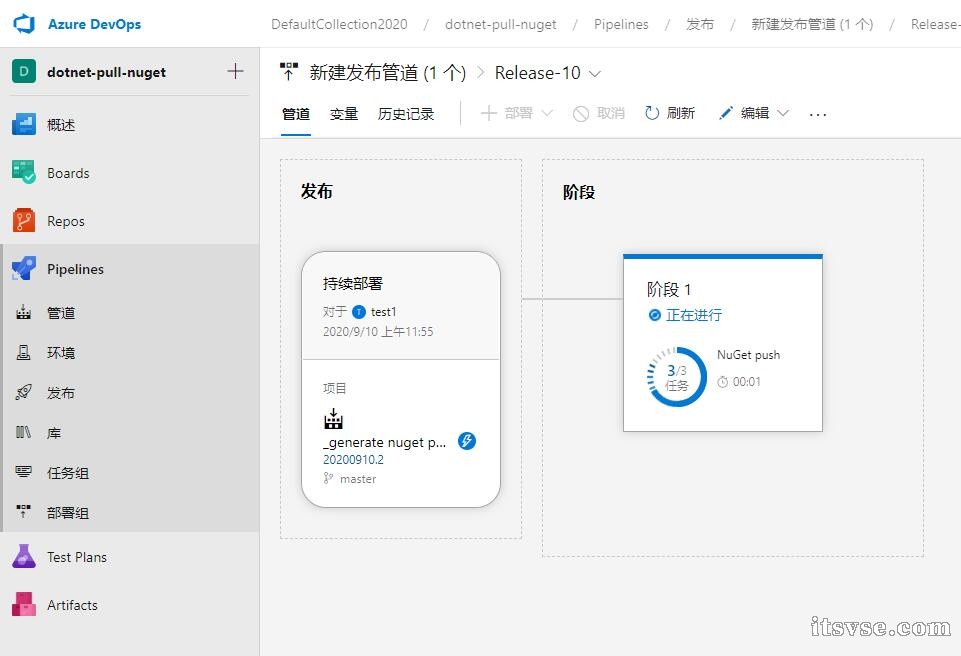Open the Boards icon in sidebar

[24, 172]
